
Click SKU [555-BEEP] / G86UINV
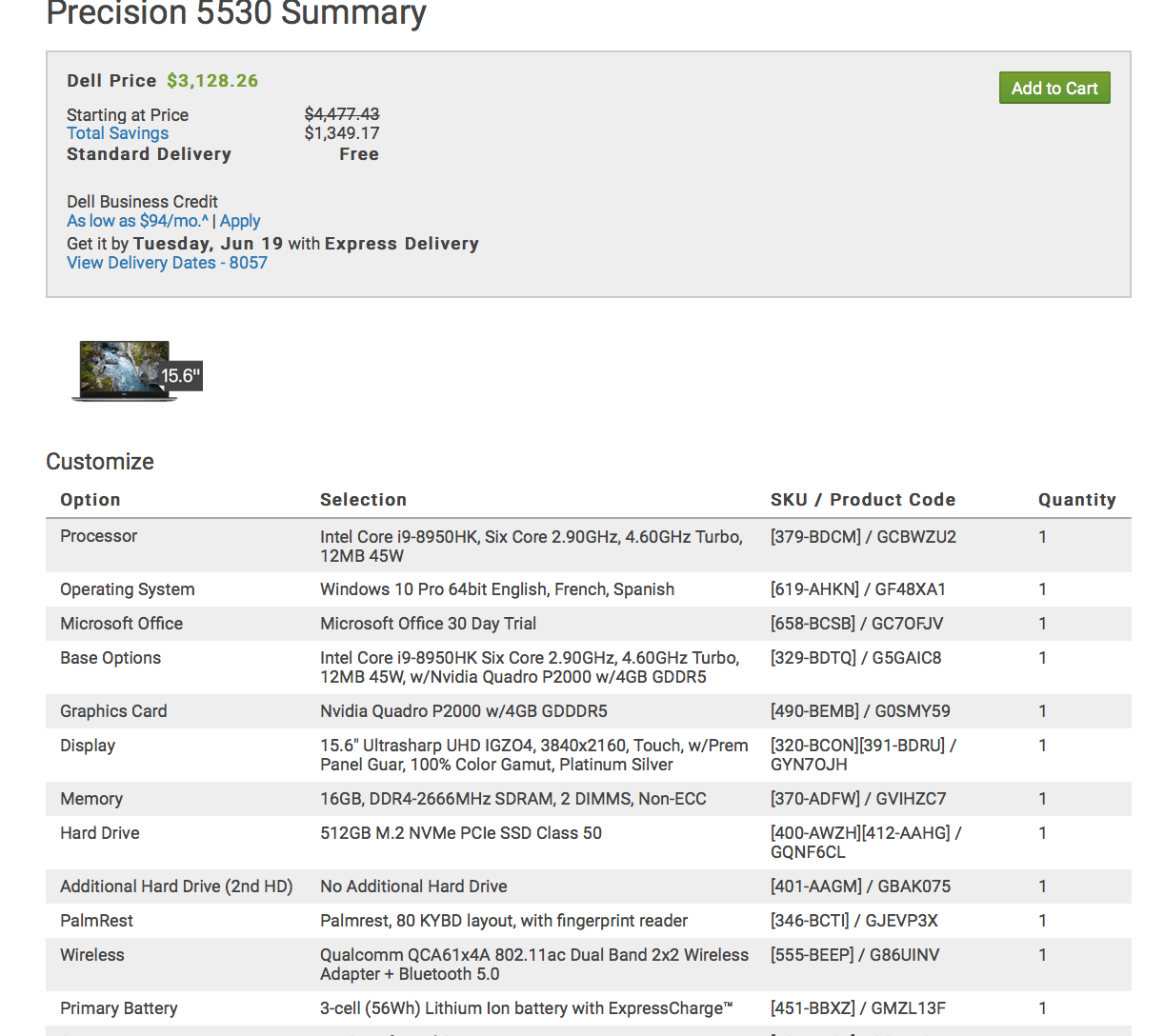pyautogui.click(x=855, y=955)
